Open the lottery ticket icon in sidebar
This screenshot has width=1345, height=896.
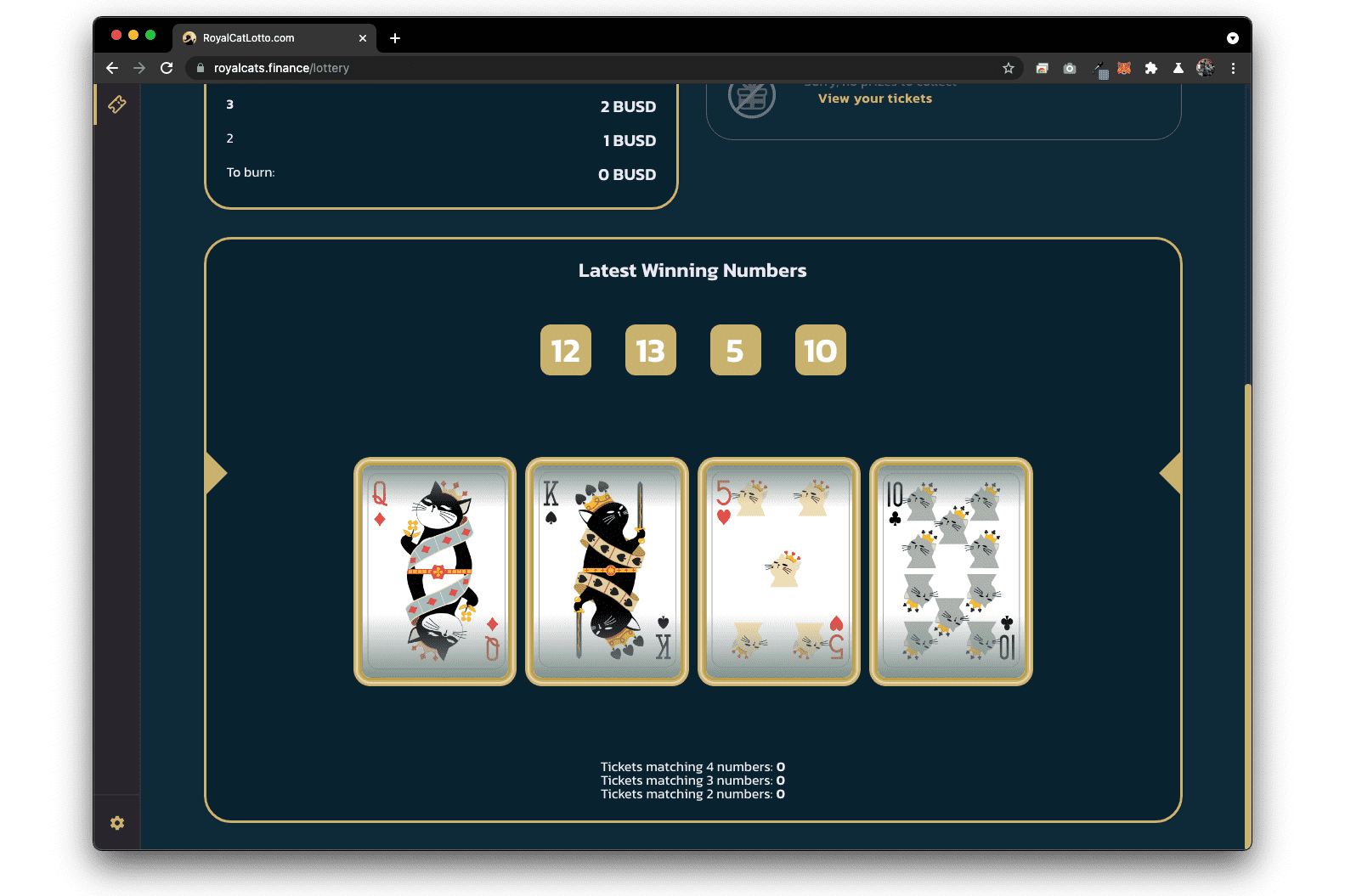[x=117, y=104]
